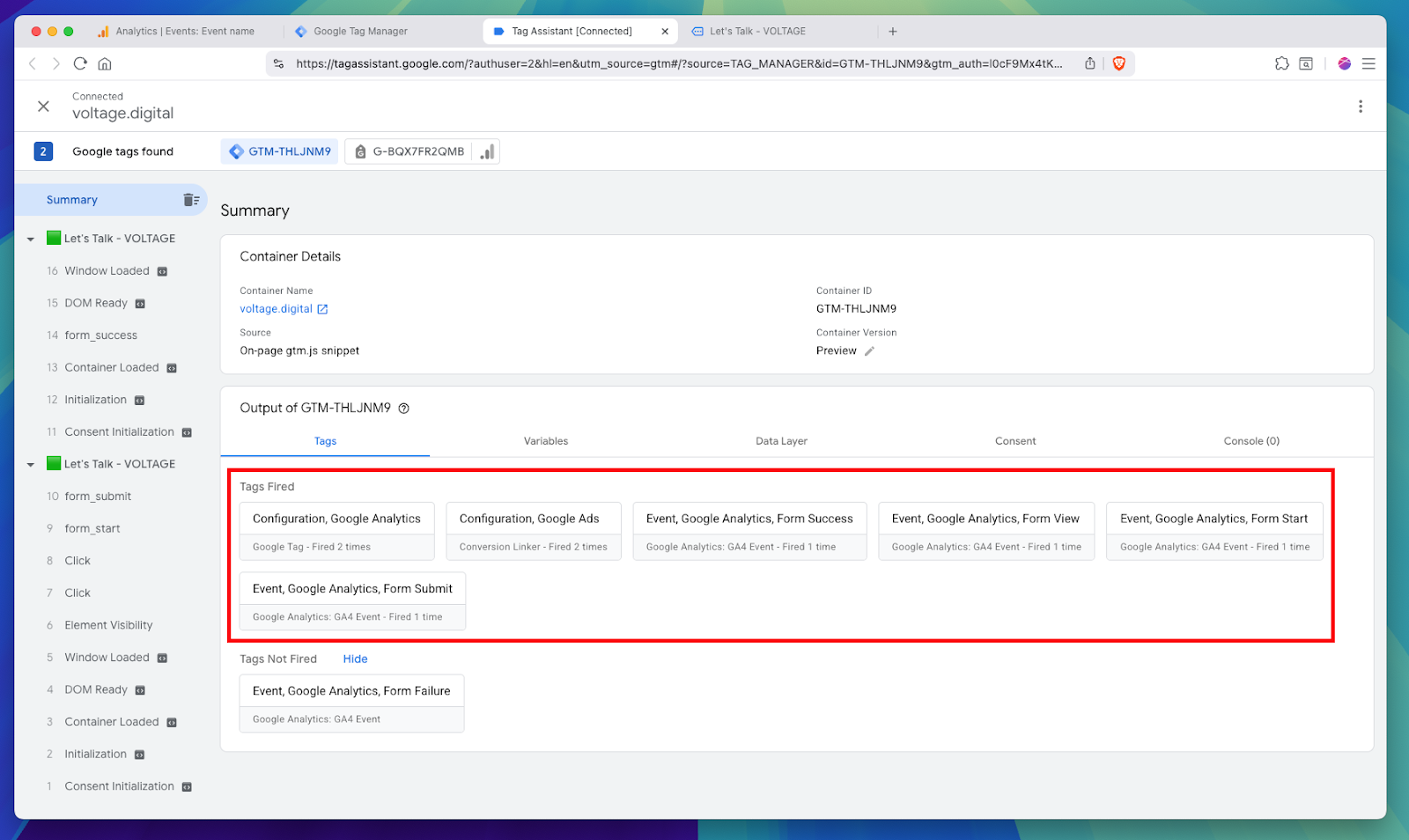1409x840 pixels.
Task: Select the G-BQX7FR2QMB tag chip
Action: point(409,151)
